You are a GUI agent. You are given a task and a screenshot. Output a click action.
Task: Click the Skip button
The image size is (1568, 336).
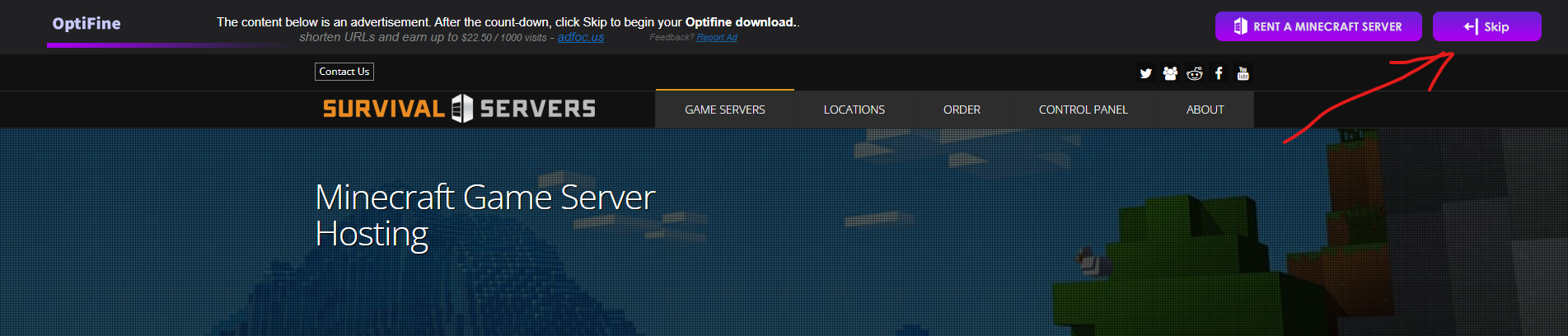coord(1486,26)
